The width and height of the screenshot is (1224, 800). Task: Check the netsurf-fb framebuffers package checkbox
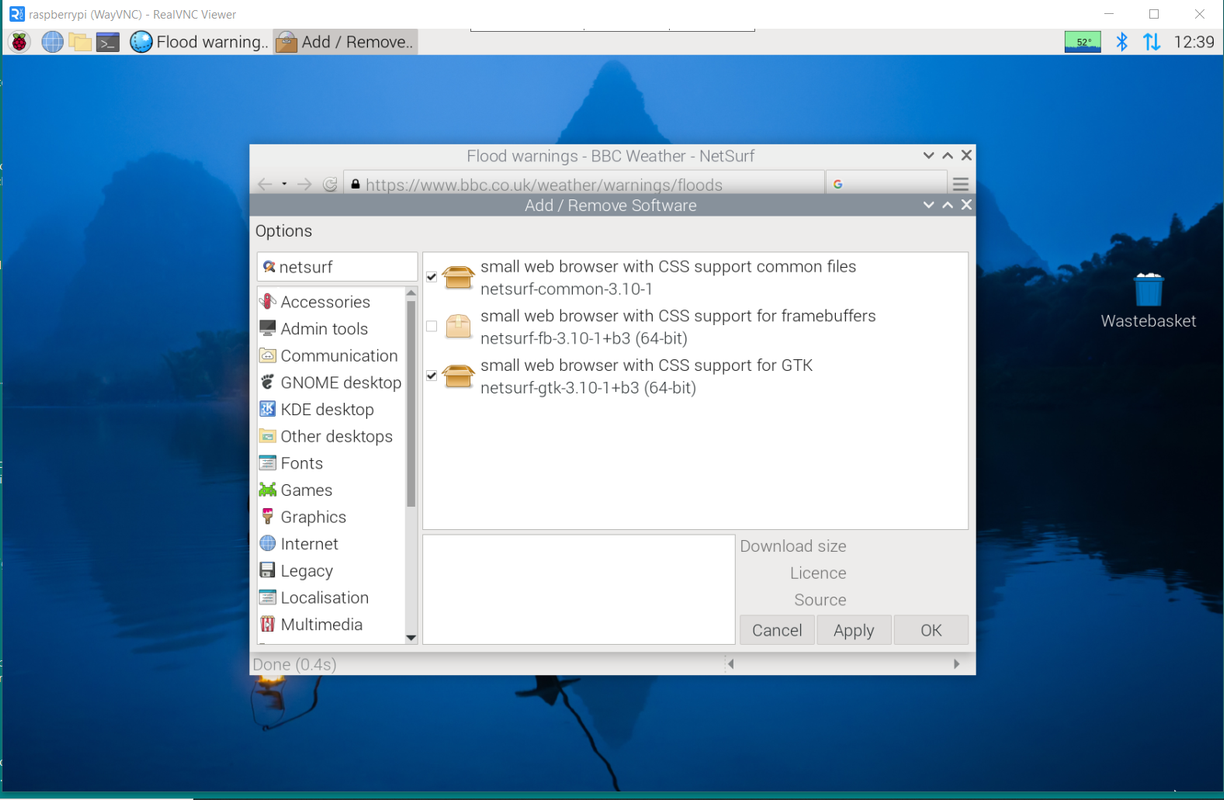[432, 326]
